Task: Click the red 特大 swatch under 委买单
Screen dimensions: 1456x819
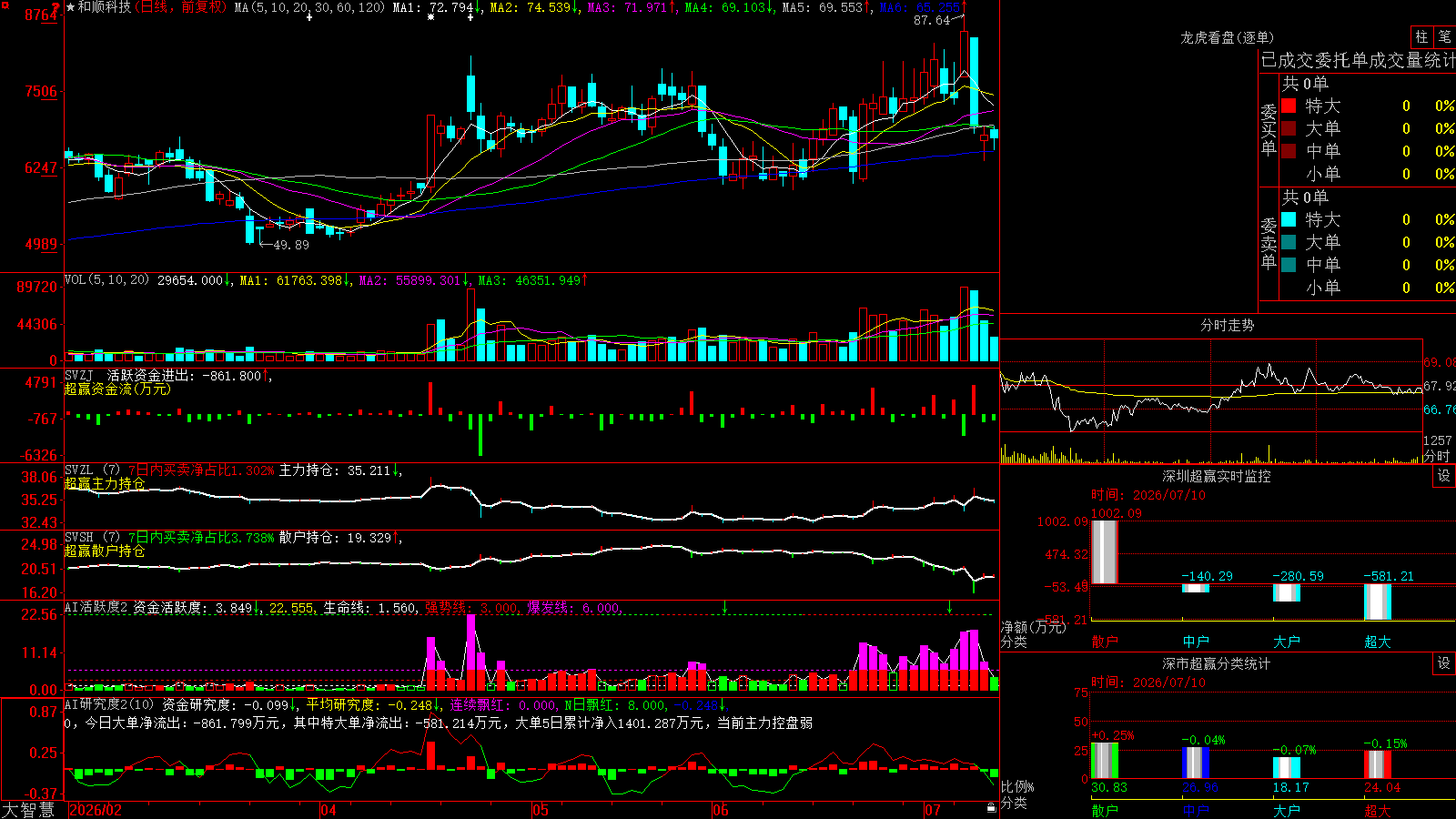Action: coord(1289,106)
